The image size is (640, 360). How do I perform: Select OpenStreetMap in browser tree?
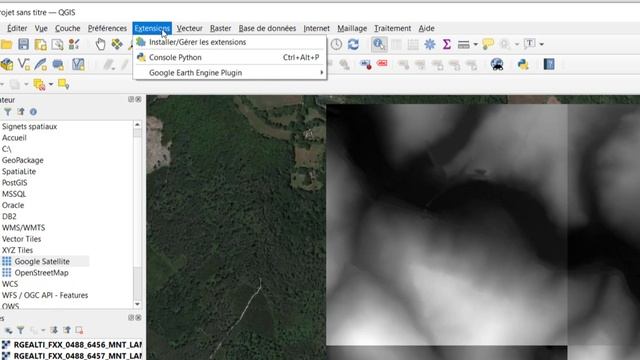[x=42, y=273]
